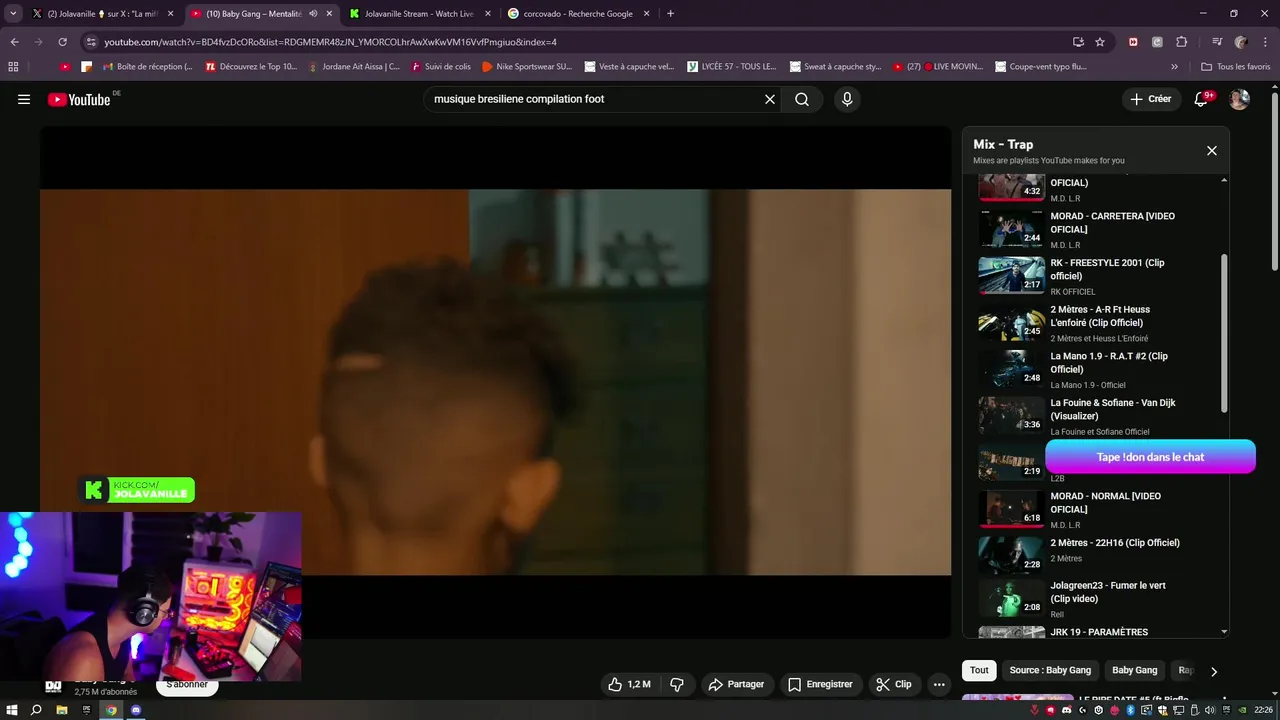Clear the YouTube search box text
This screenshot has width=1280, height=720.
point(770,99)
